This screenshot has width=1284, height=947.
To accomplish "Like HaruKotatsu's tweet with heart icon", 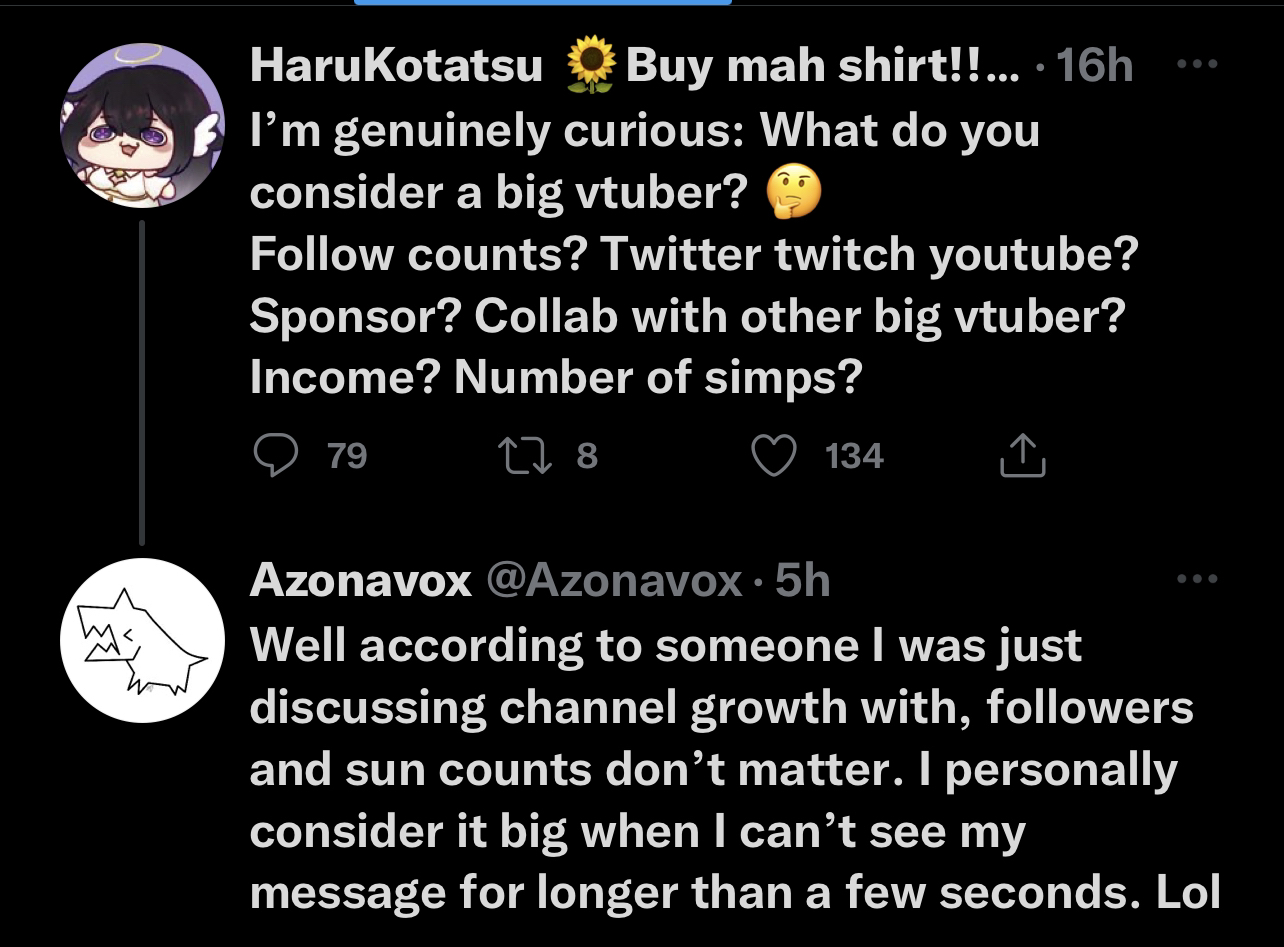I will [772, 456].
